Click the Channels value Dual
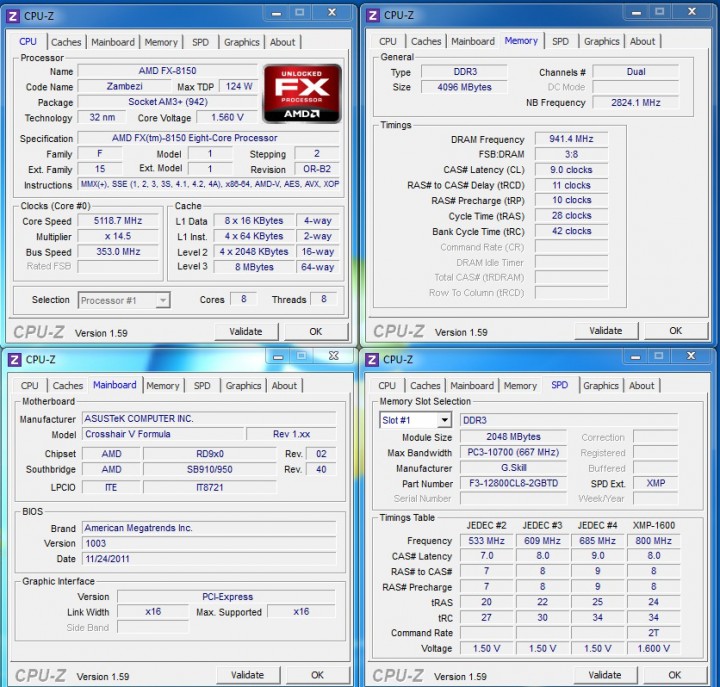This screenshot has width=720, height=687. (636, 72)
